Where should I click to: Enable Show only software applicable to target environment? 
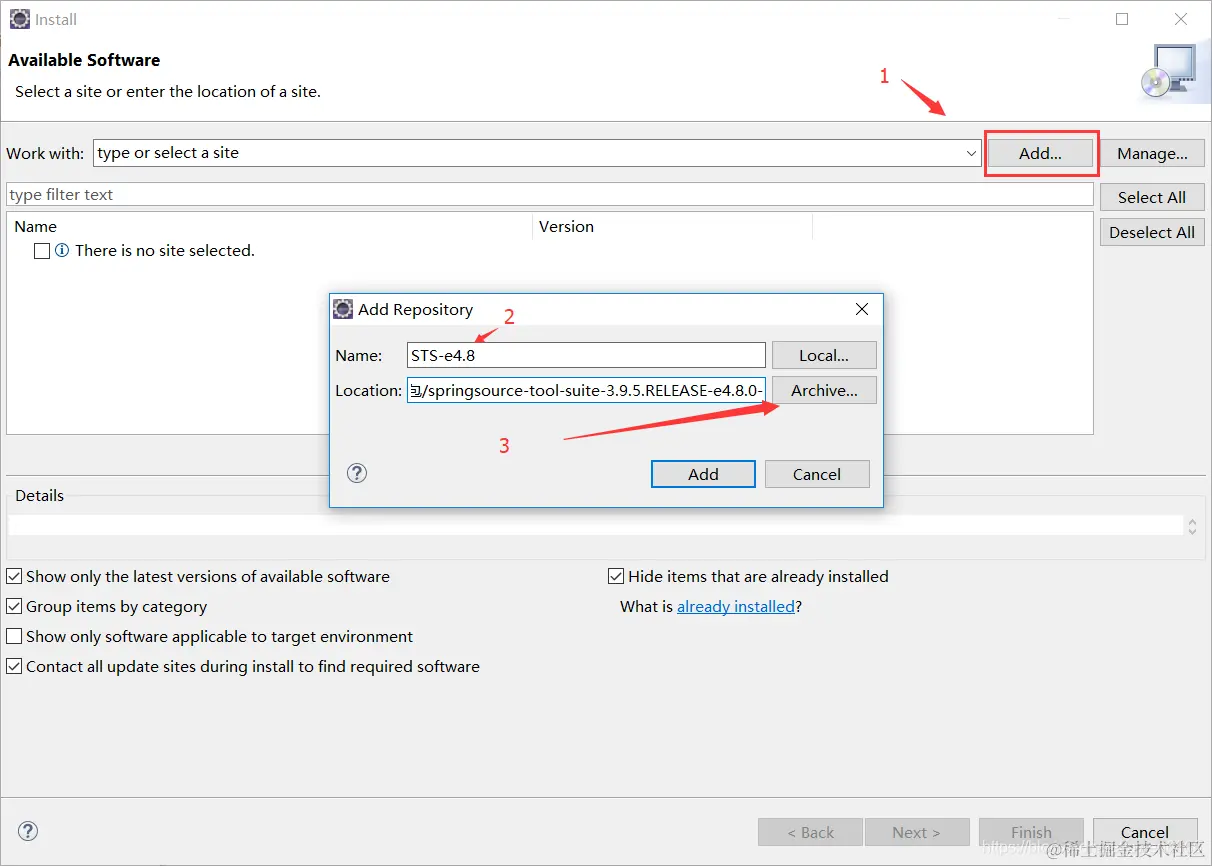(x=14, y=636)
